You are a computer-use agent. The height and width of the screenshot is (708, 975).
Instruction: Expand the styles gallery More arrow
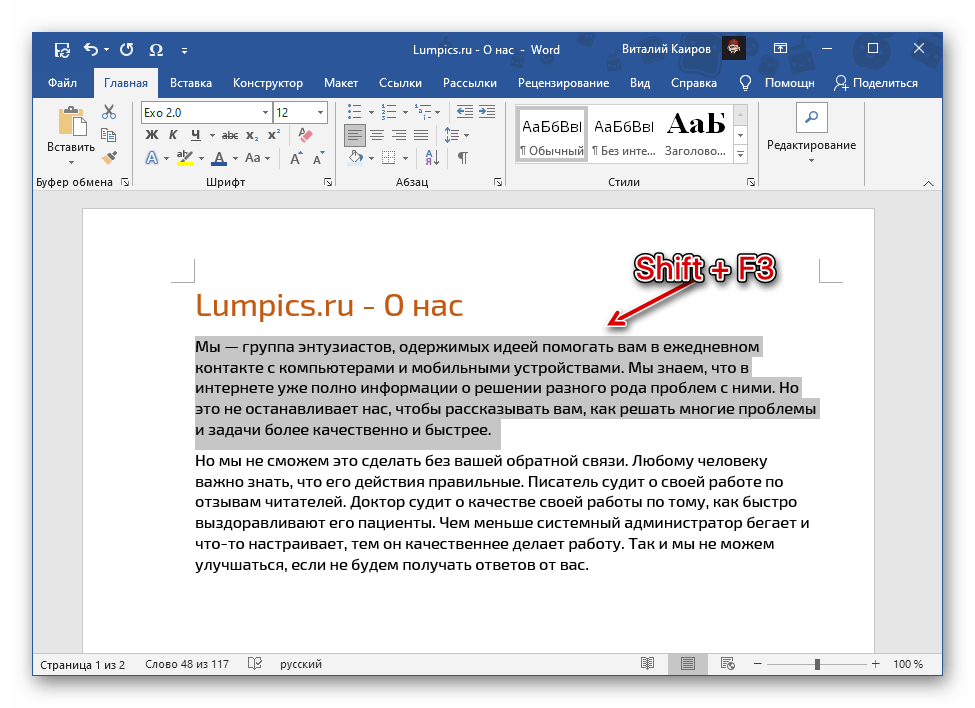coord(740,154)
